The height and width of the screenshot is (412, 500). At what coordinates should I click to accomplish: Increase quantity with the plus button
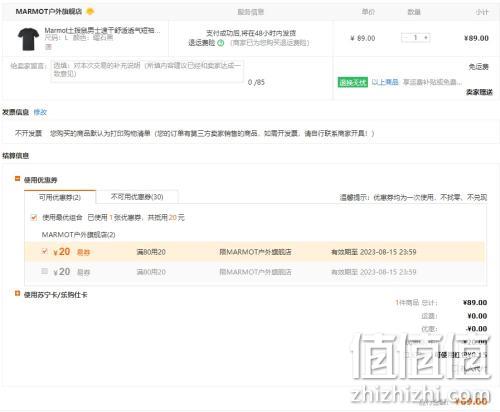426,38
